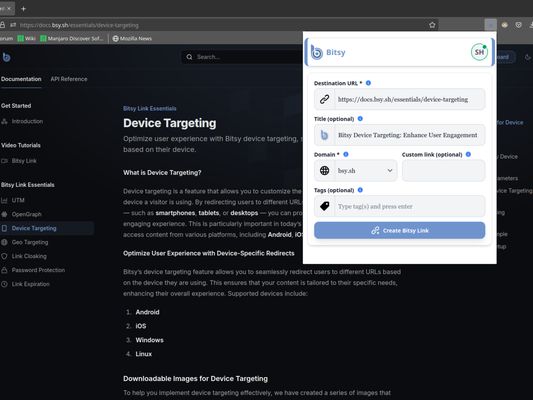This screenshot has width=533, height=400.
Task: Click the Windows list item
Action: pos(149,340)
